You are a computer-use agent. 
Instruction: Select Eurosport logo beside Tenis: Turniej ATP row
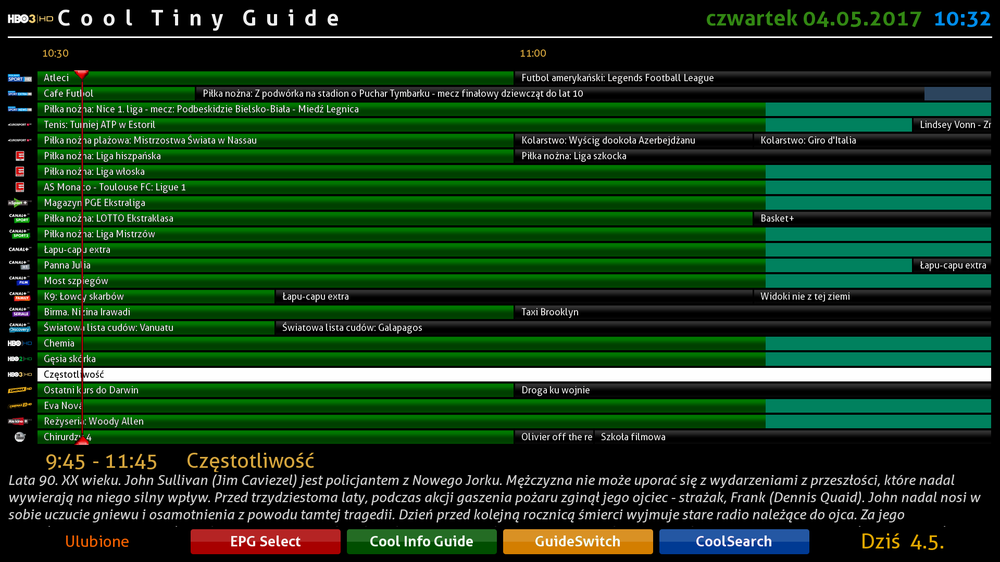[20, 125]
